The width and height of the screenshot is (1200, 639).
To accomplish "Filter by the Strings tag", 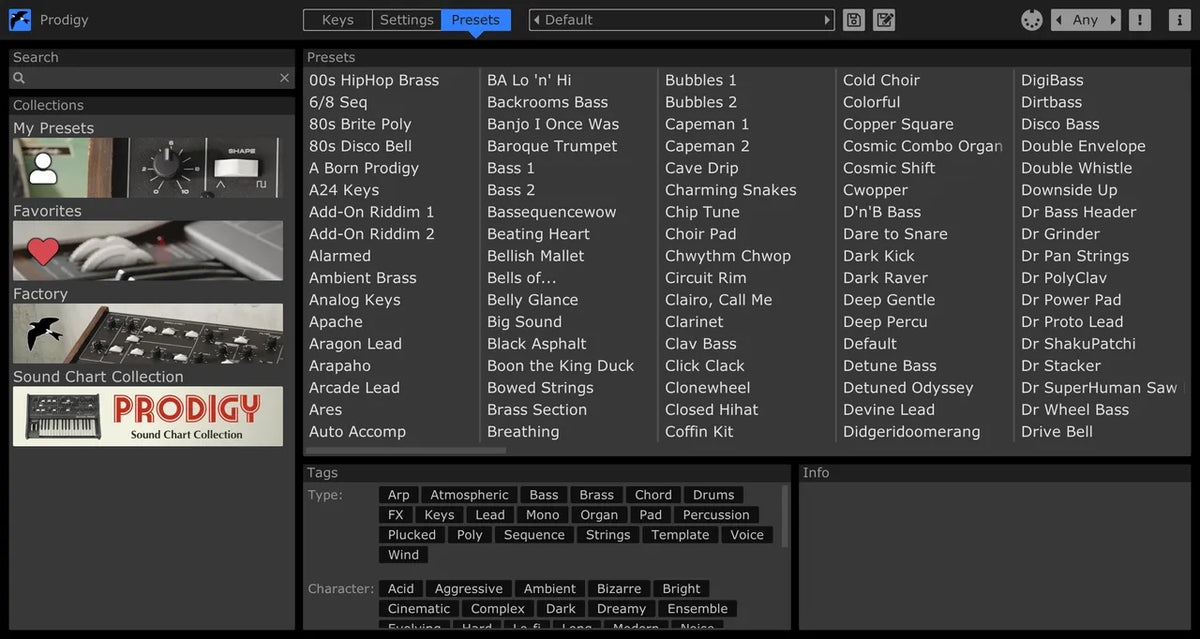I will (x=608, y=535).
